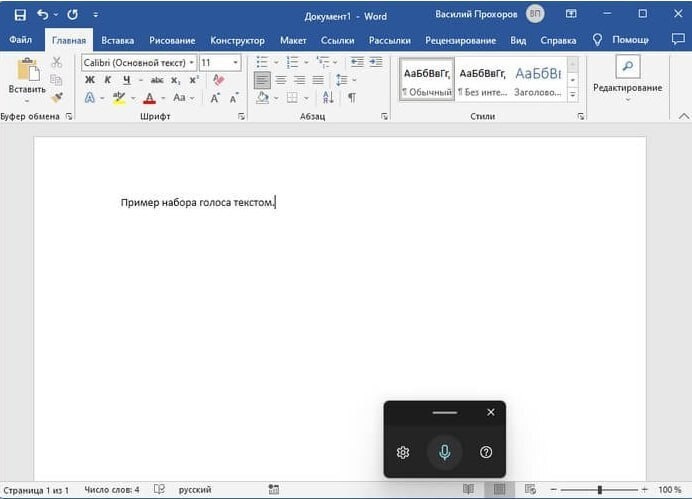Image resolution: width=692 pixels, height=499 pixels.
Task: Toggle underline formatting (Ч)
Action: pos(127,80)
